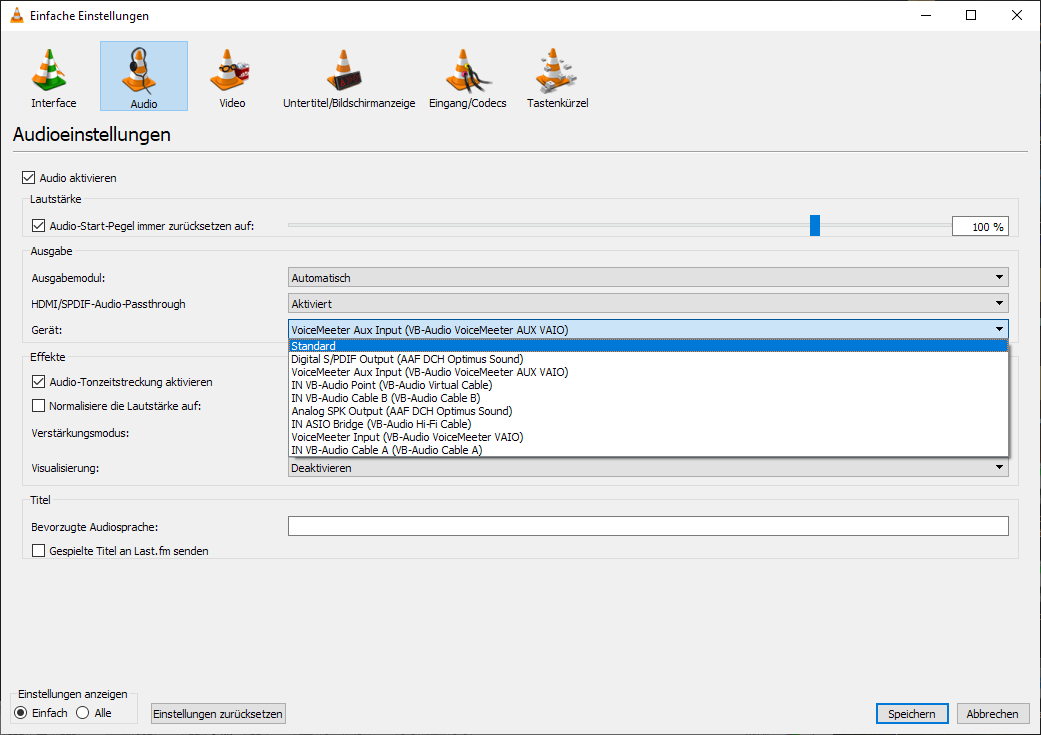The height and width of the screenshot is (735, 1041).
Task: Select the Alle settings radio button
Action: point(82,712)
